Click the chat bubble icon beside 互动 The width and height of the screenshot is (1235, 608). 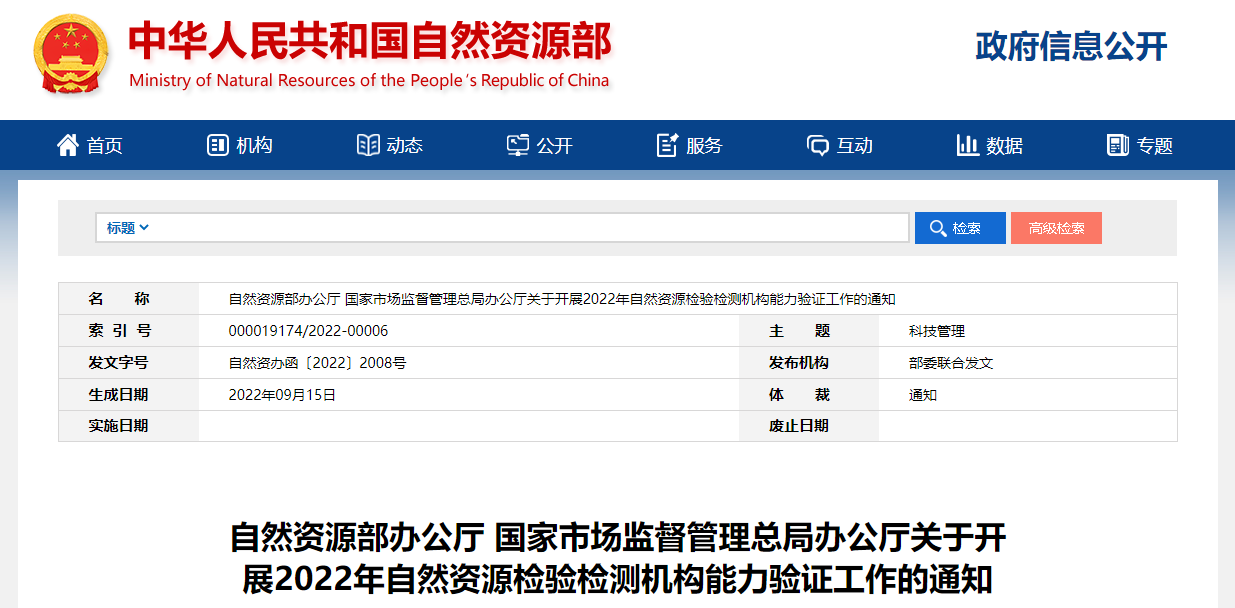coord(818,146)
